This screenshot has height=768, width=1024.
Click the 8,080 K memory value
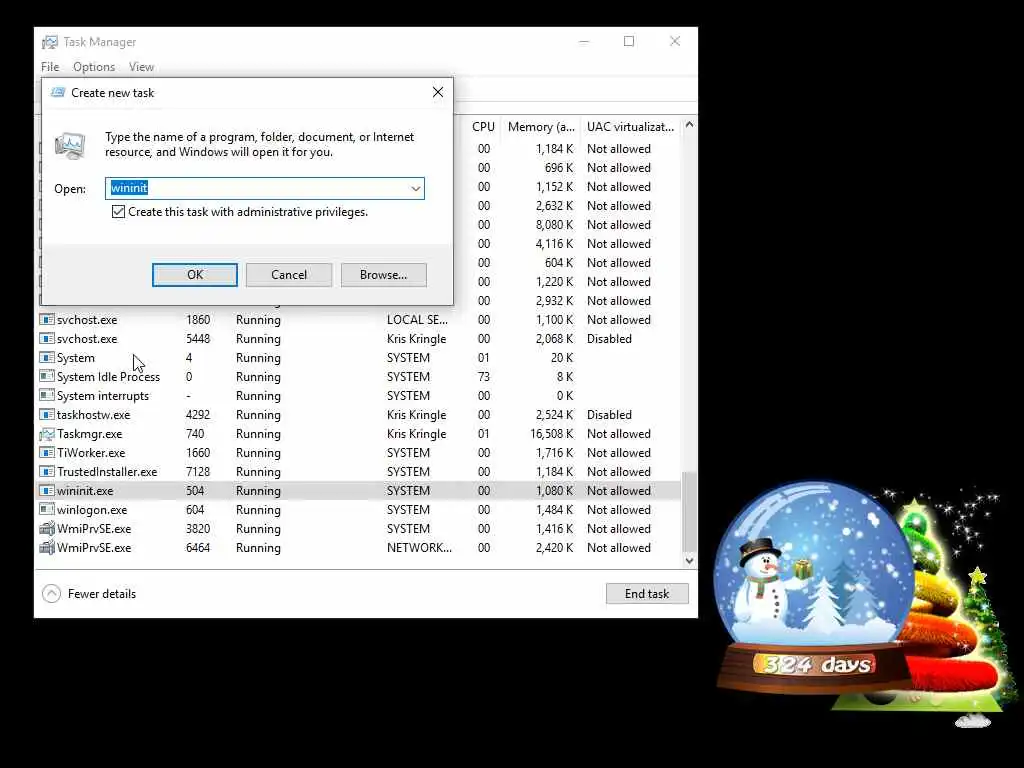pyautogui.click(x=554, y=225)
